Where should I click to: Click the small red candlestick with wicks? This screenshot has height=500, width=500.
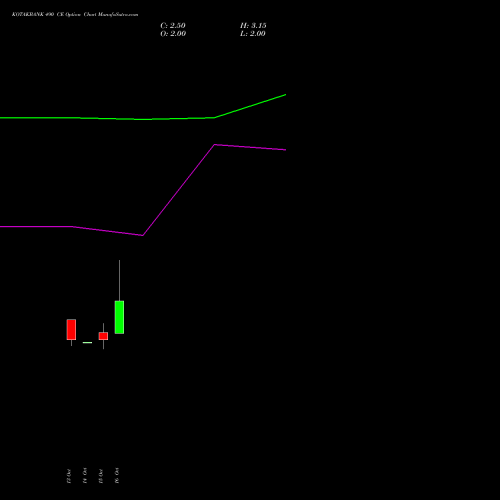(x=103, y=336)
